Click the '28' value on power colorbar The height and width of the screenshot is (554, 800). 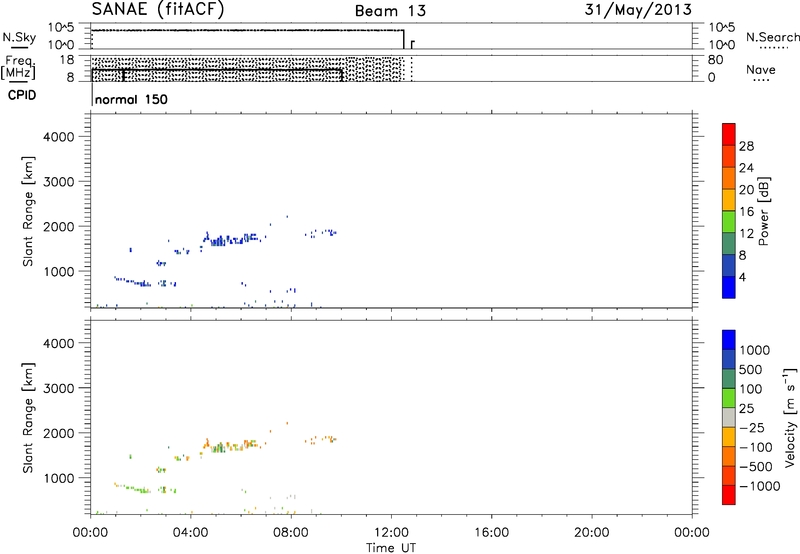746,146
